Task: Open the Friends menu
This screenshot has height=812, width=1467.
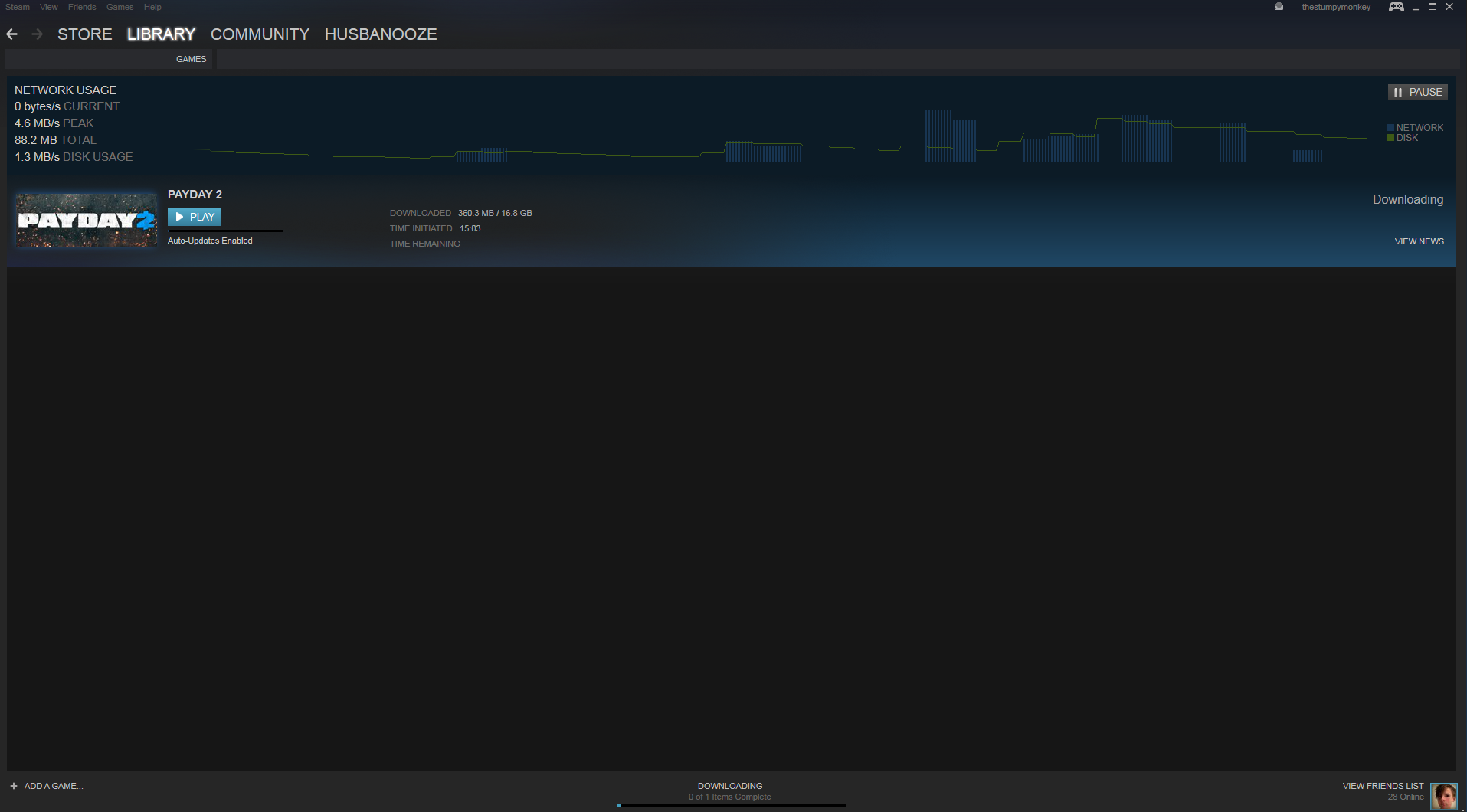Action: [x=82, y=7]
